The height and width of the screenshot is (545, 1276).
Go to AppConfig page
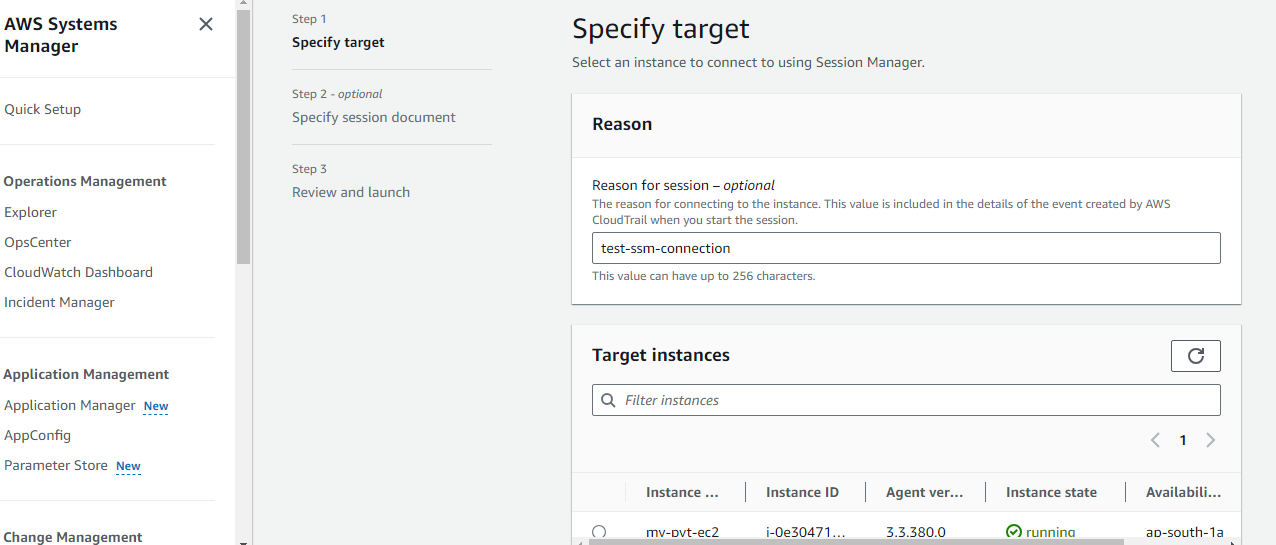[37, 435]
